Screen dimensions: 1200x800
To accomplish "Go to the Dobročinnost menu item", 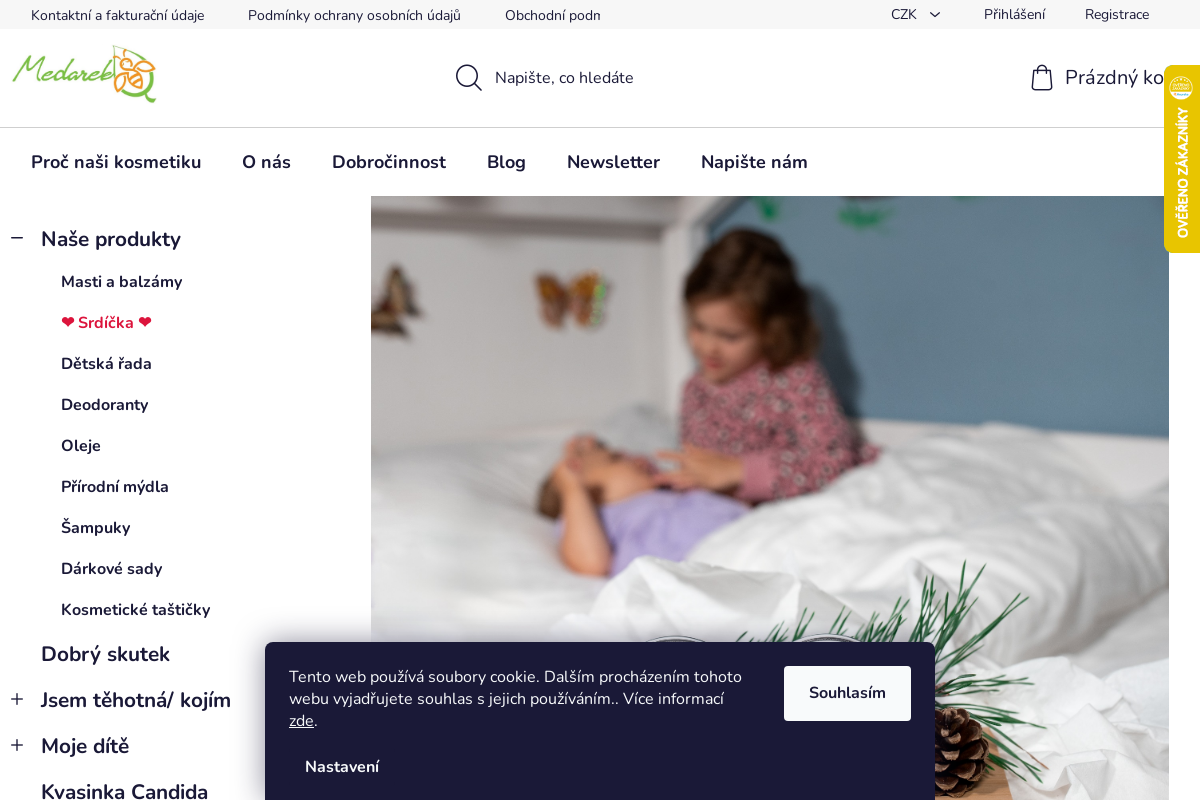I will click(x=389, y=162).
